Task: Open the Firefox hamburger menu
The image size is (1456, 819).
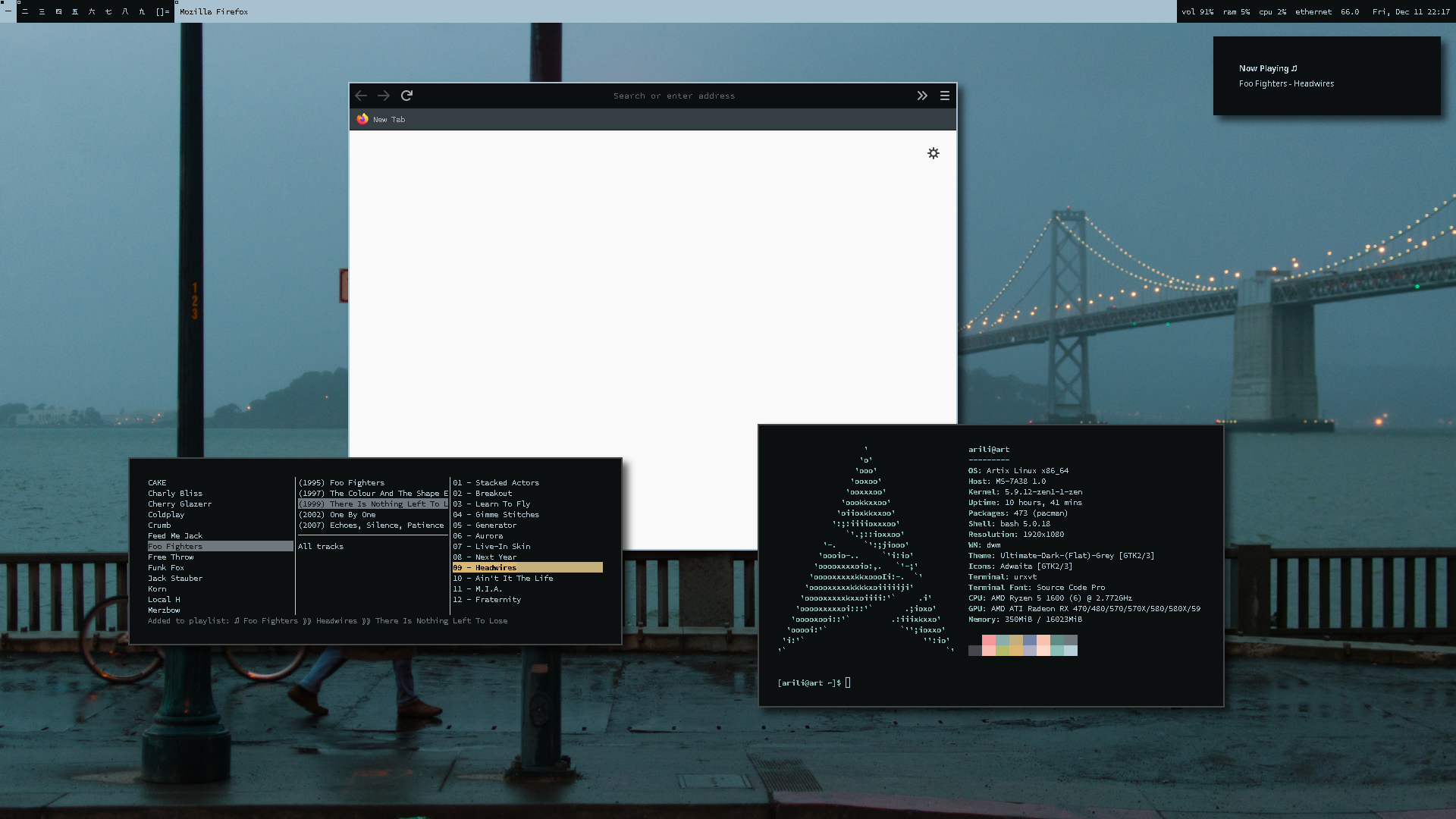Action: 945,96
